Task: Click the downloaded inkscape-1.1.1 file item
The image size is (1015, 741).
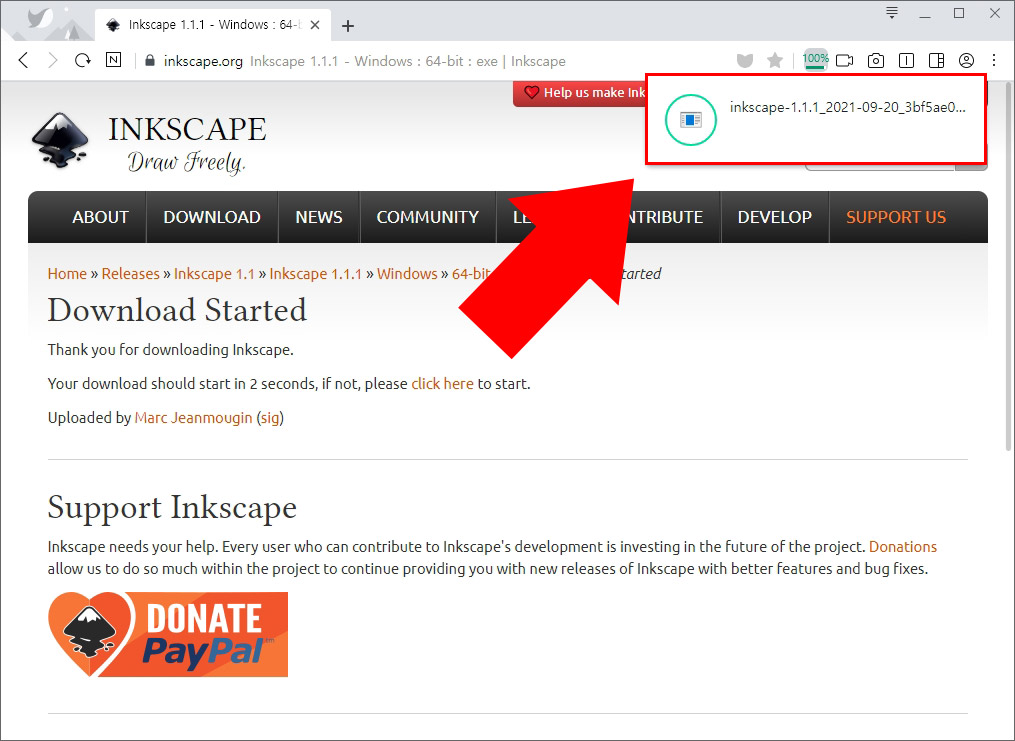Action: pos(816,119)
